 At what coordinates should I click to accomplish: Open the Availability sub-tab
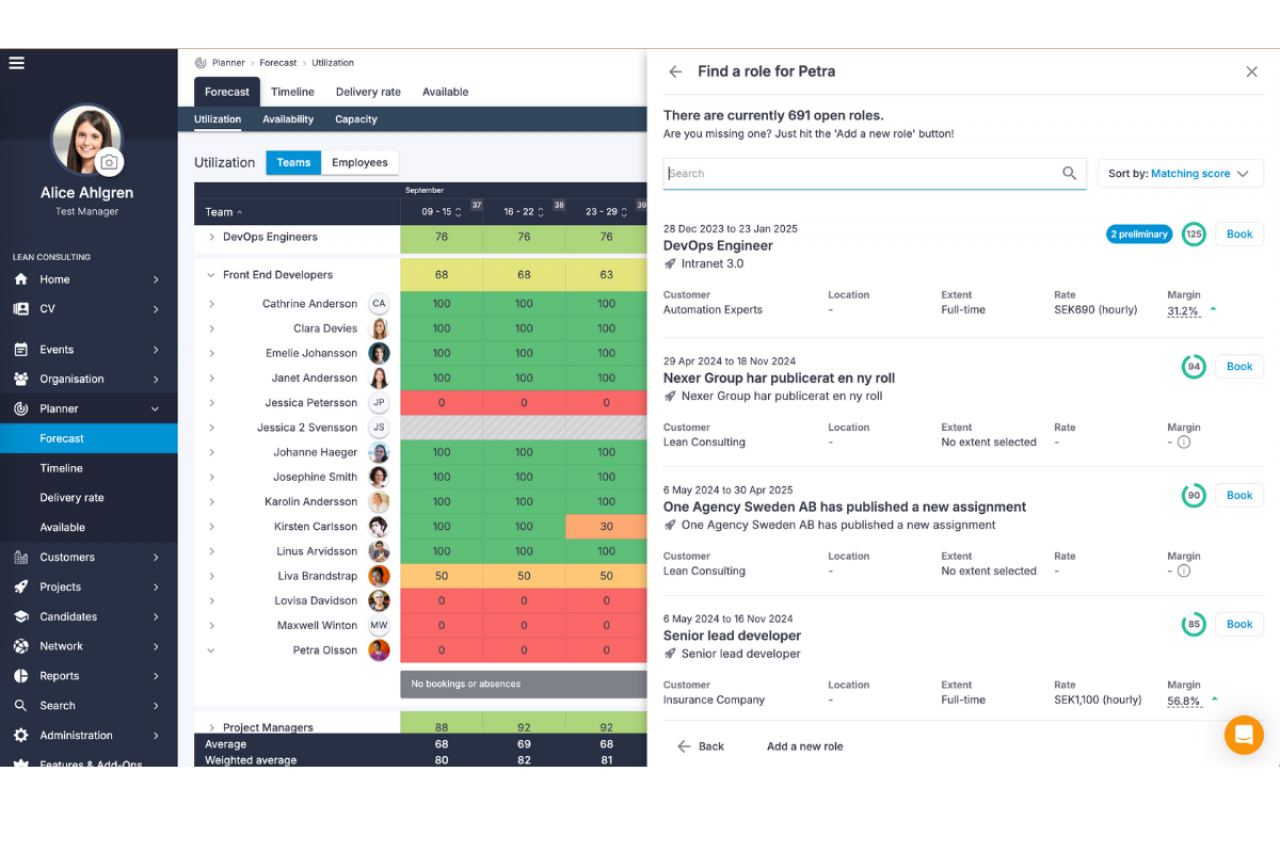pos(288,120)
